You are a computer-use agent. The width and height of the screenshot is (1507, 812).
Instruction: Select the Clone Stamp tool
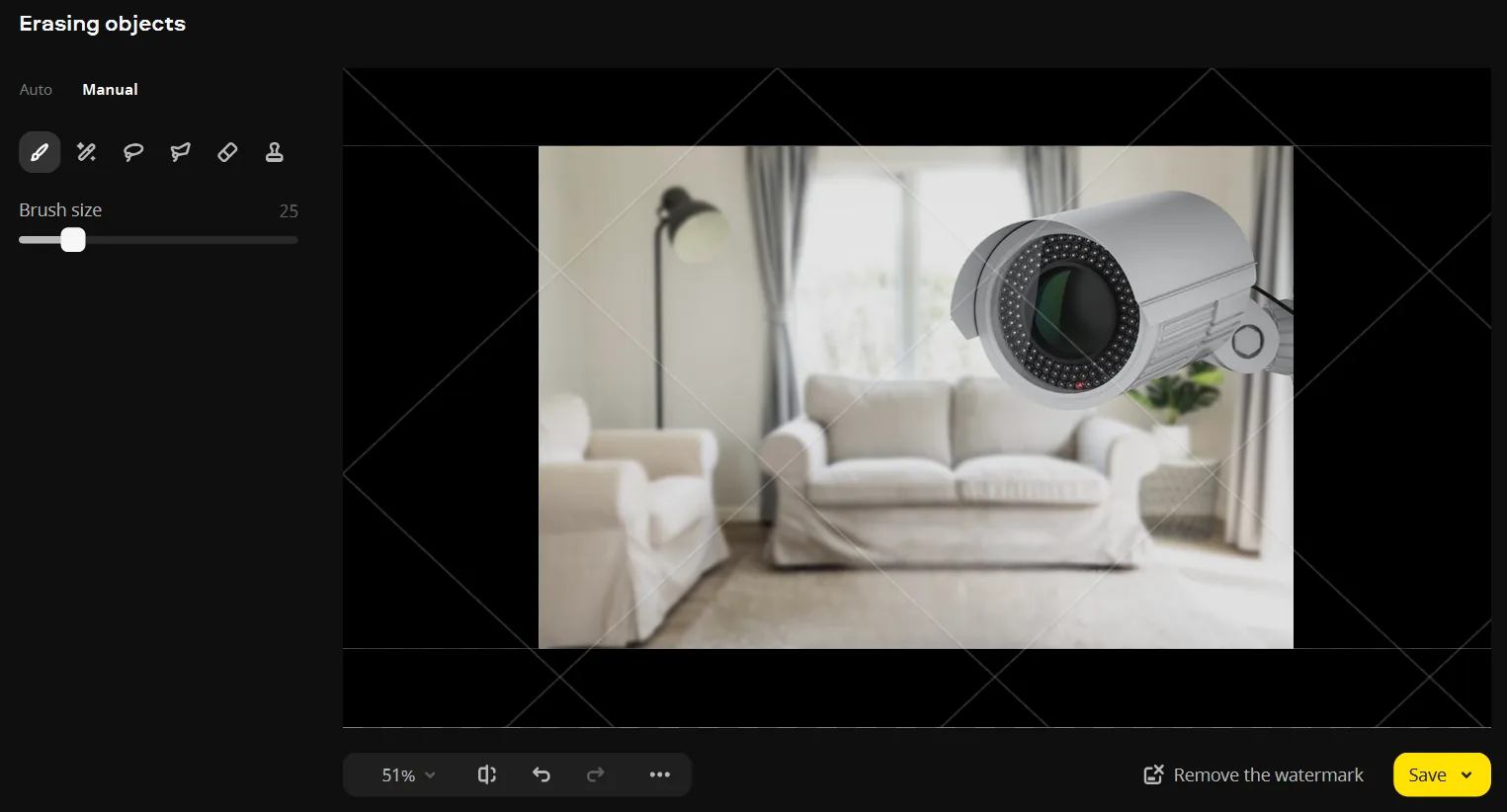click(x=275, y=152)
